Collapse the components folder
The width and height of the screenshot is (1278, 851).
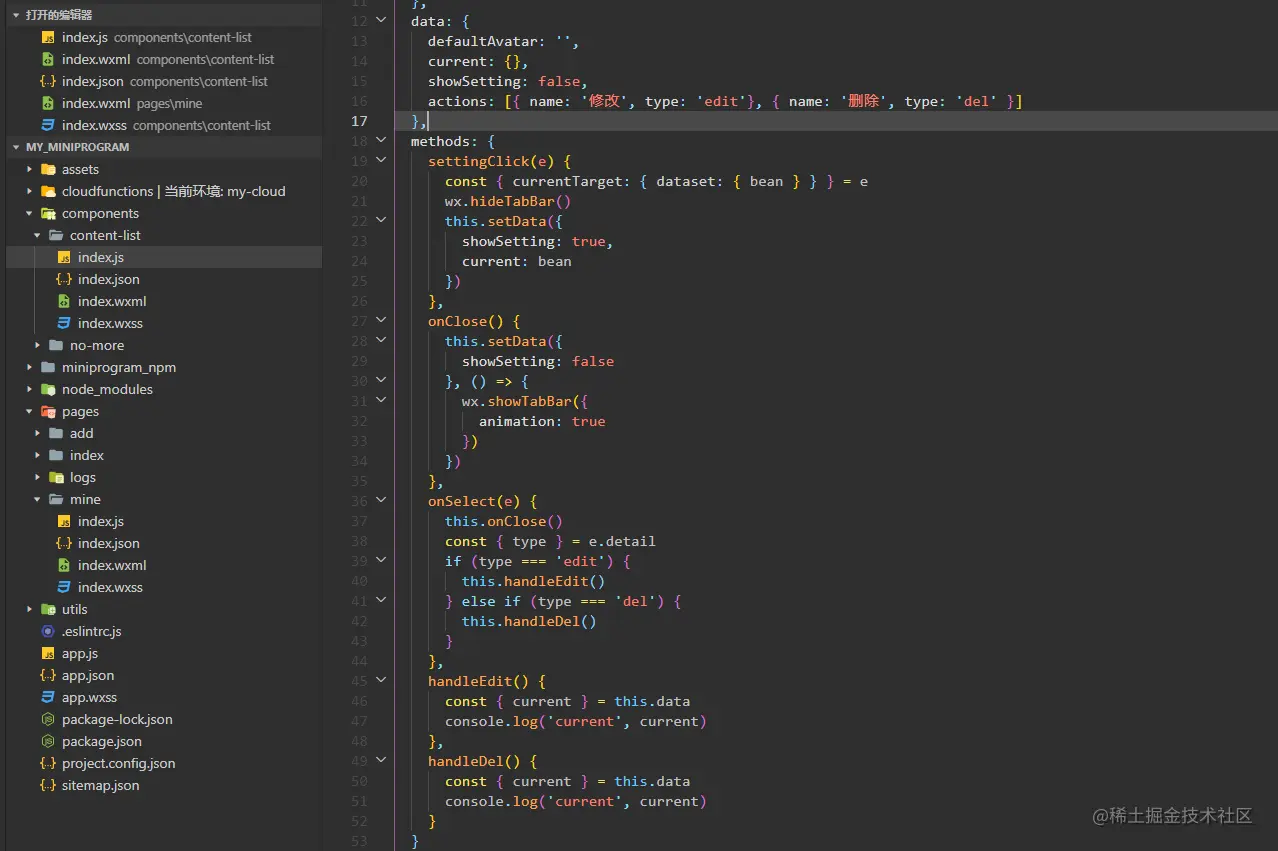(x=30, y=213)
